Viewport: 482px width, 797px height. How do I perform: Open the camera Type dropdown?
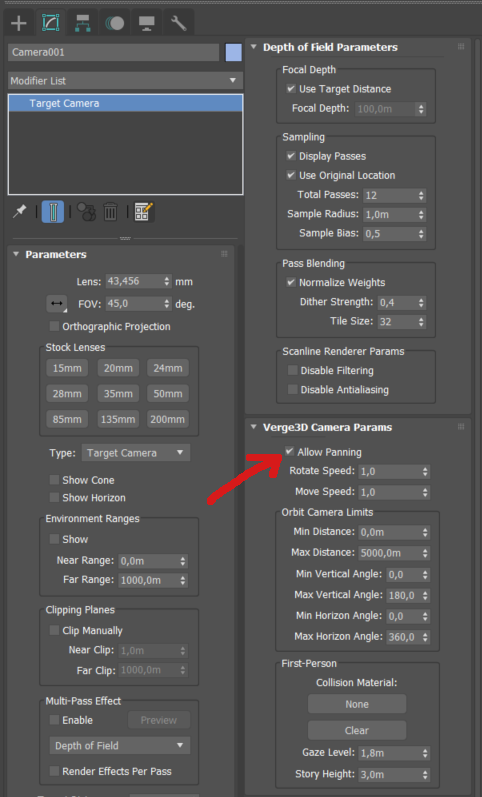click(x=136, y=452)
